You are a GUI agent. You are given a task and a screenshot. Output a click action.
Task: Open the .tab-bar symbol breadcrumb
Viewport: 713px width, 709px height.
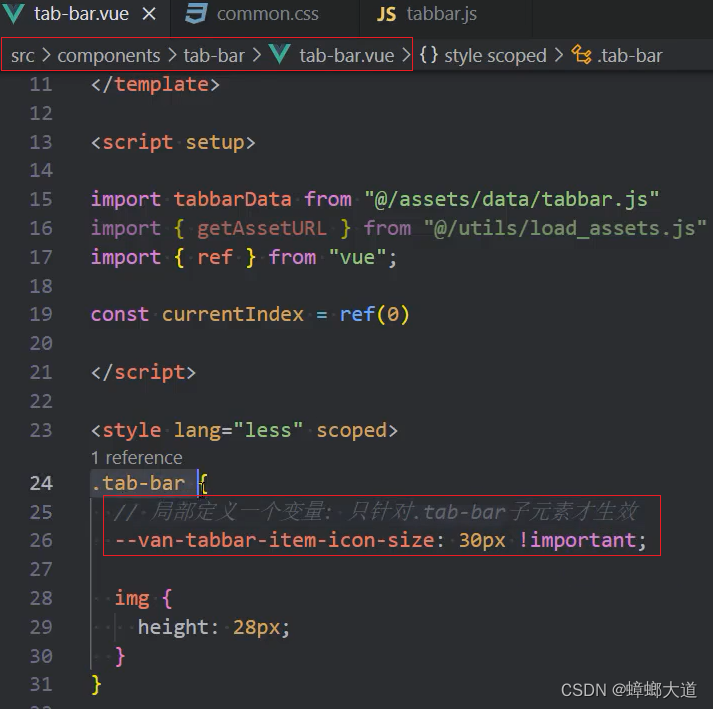[x=630, y=56]
